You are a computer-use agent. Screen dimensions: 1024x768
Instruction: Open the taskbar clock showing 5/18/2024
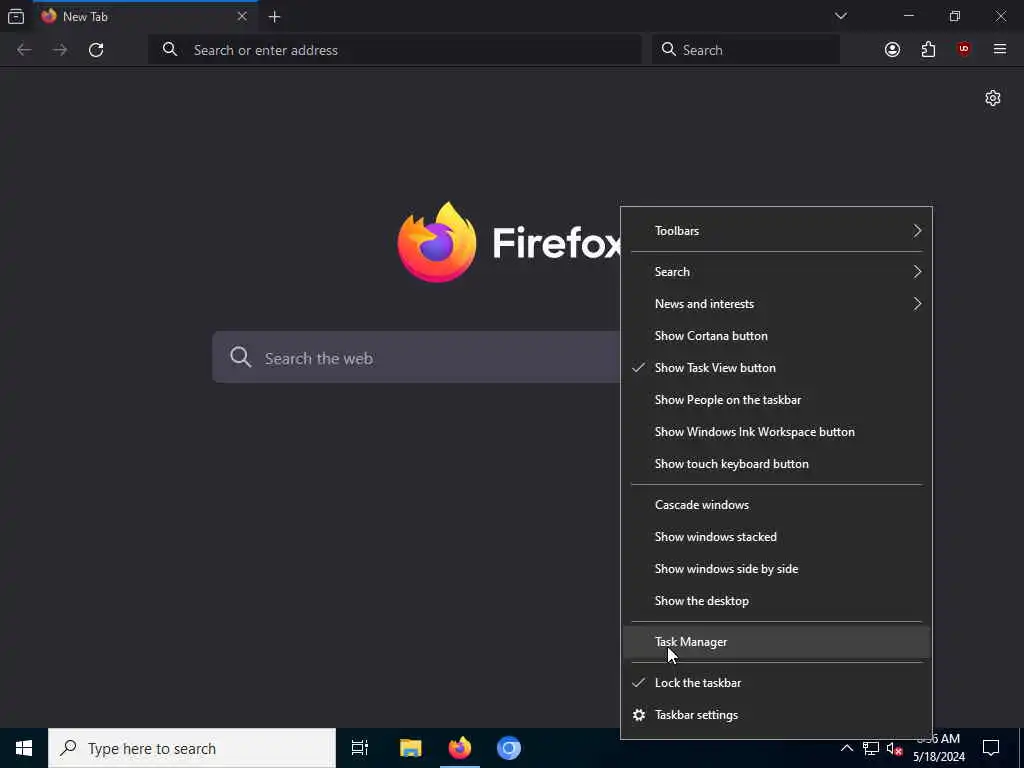point(938,748)
